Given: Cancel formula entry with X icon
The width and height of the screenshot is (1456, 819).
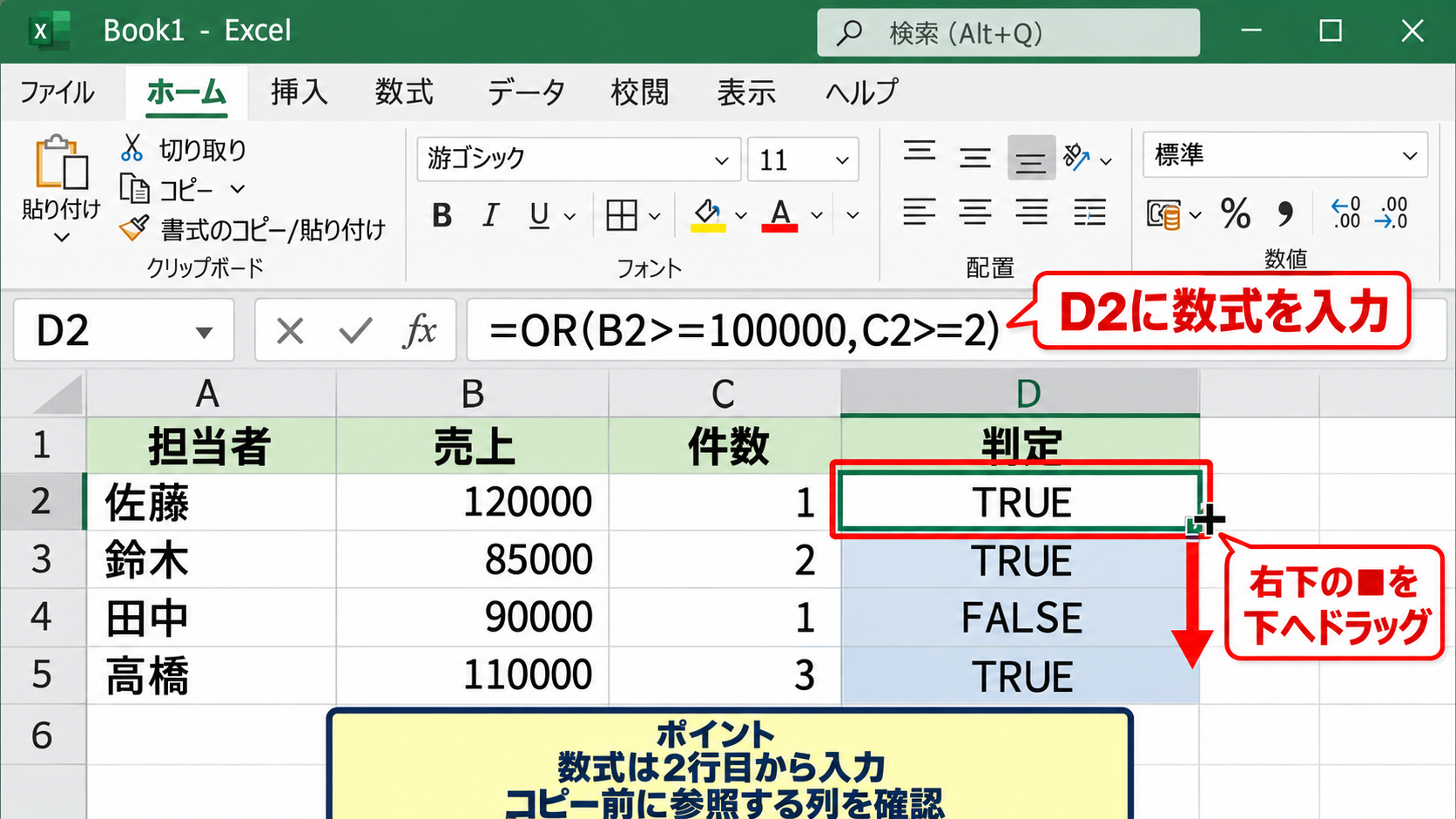Looking at the screenshot, I should tap(290, 331).
